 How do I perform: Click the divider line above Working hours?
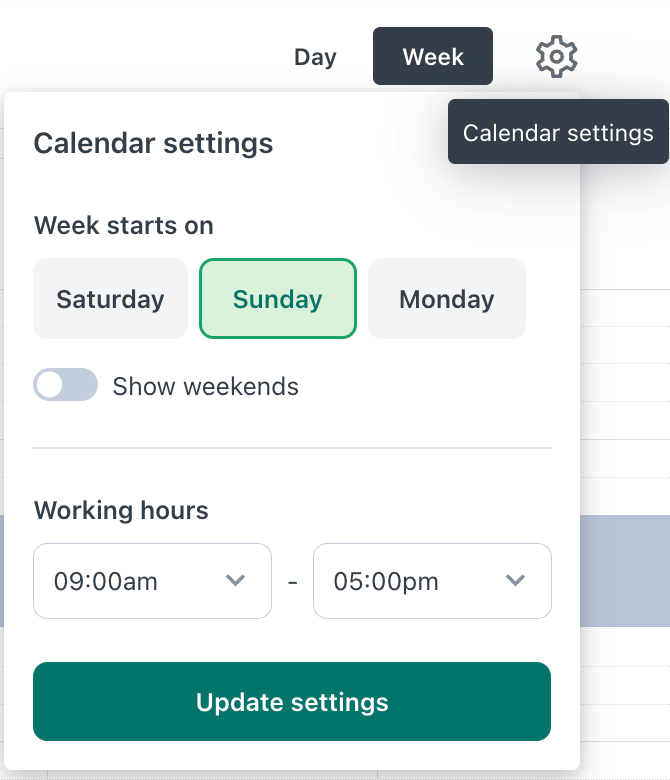[x=292, y=448]
